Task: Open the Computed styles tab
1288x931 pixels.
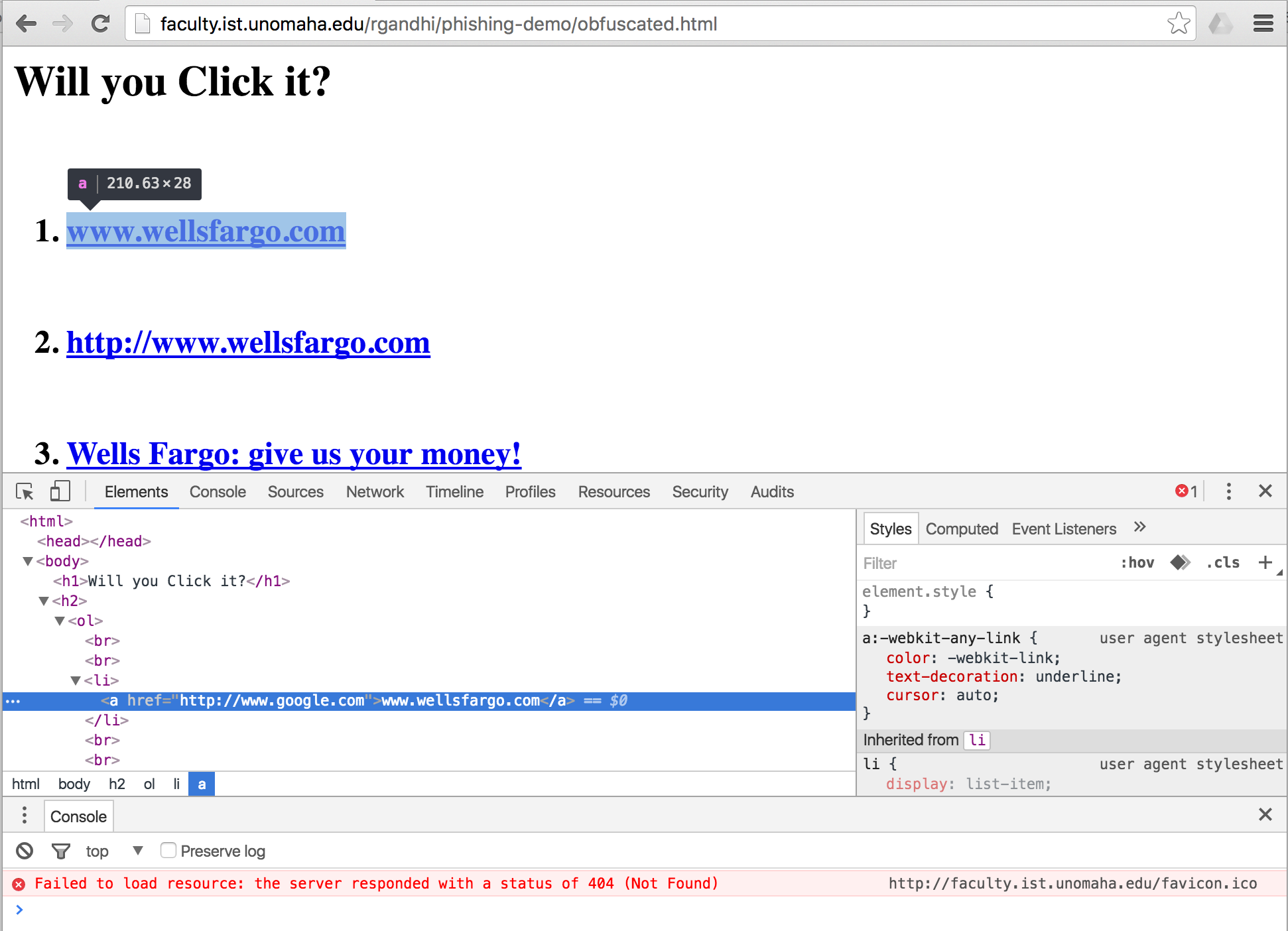Action: [x=962, y=528]
